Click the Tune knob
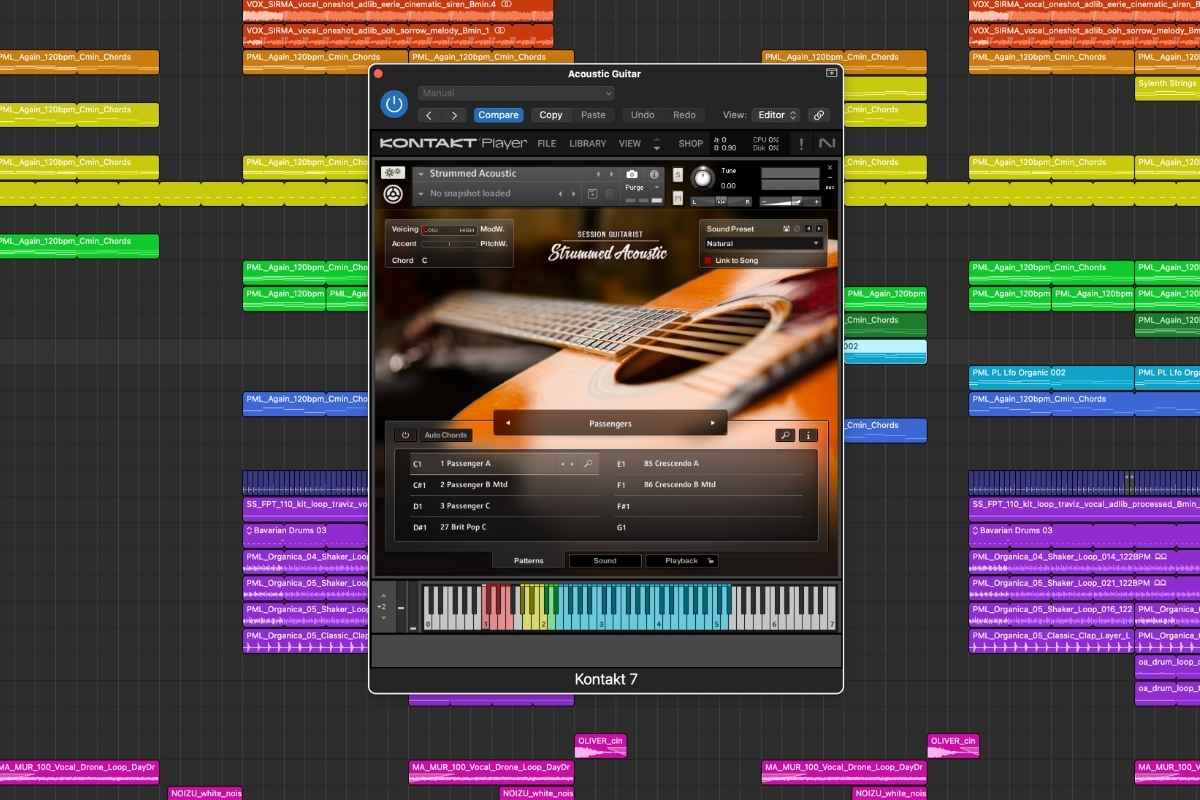The height and width of the screenshot is (800, 1200). [x=703, y=178]
